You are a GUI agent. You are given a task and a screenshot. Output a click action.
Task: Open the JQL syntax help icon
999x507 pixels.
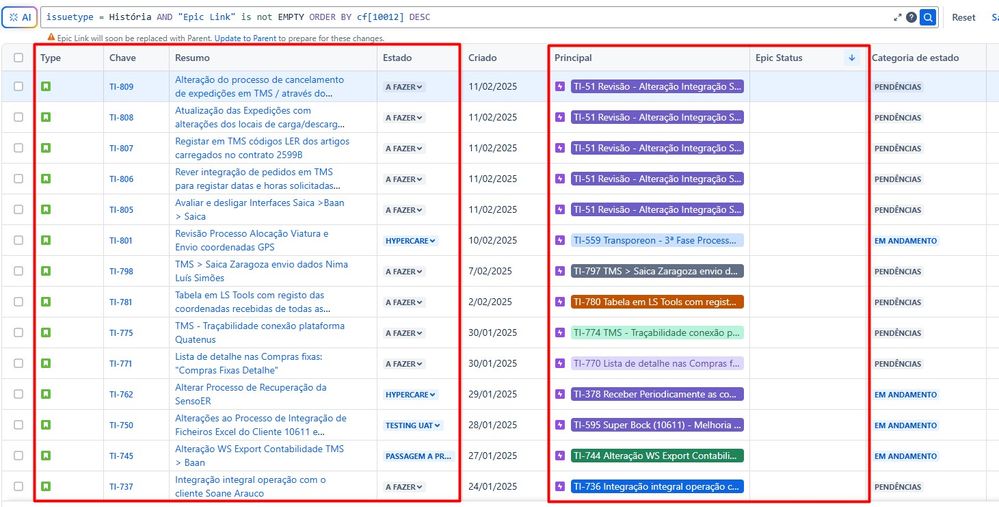[x=912, y=18]
